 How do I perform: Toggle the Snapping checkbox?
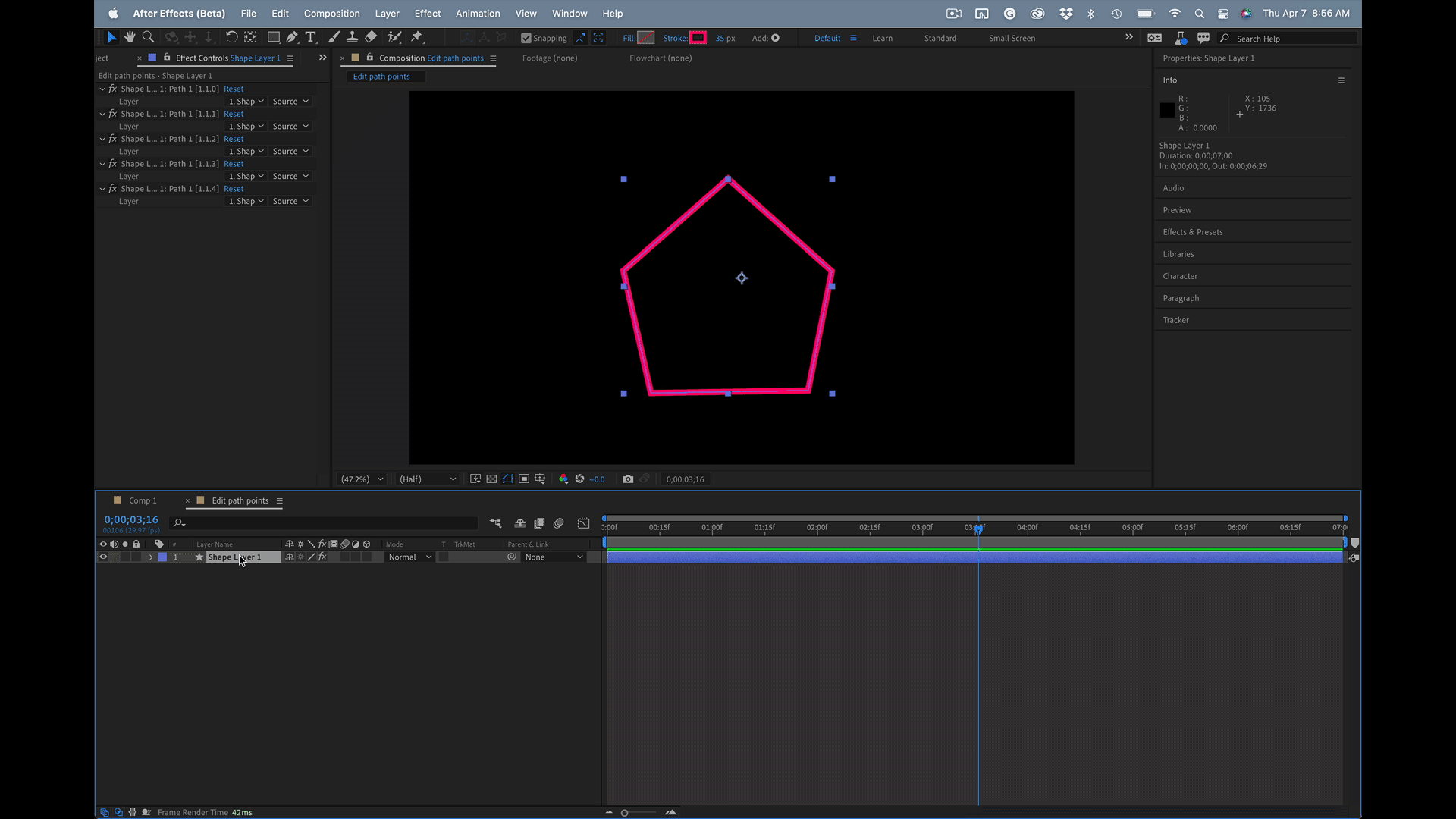click(x=526, y=38)
